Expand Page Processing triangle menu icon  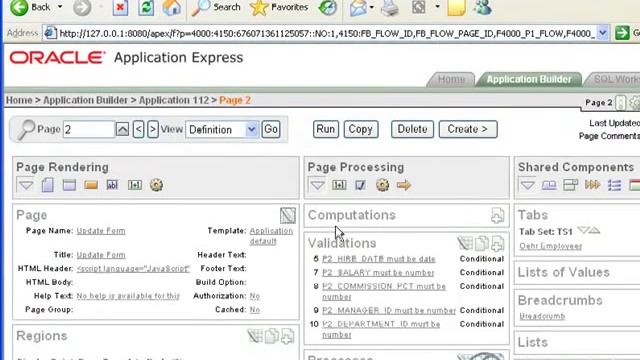click(317, 185)
